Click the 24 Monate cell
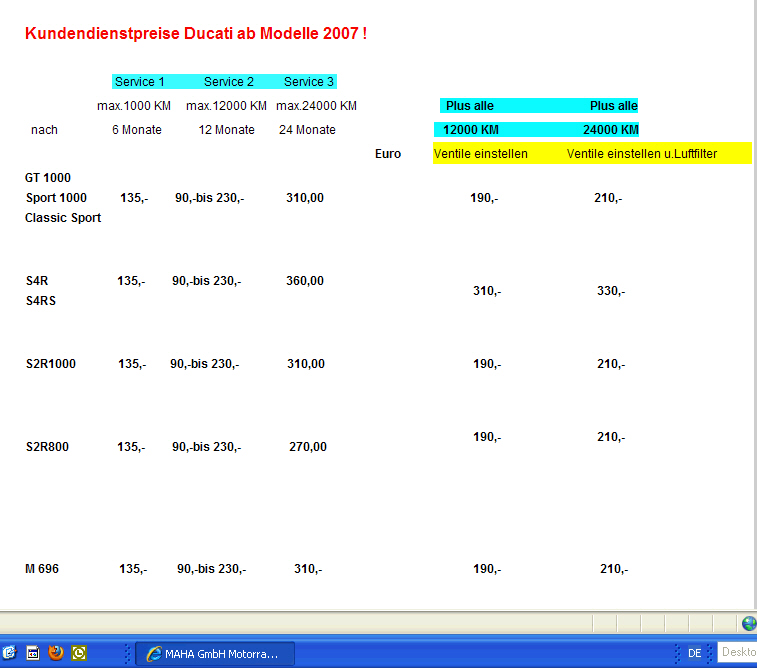Image resolution: width=757 pixels, height=668 pixels. [x=307, y=130]
